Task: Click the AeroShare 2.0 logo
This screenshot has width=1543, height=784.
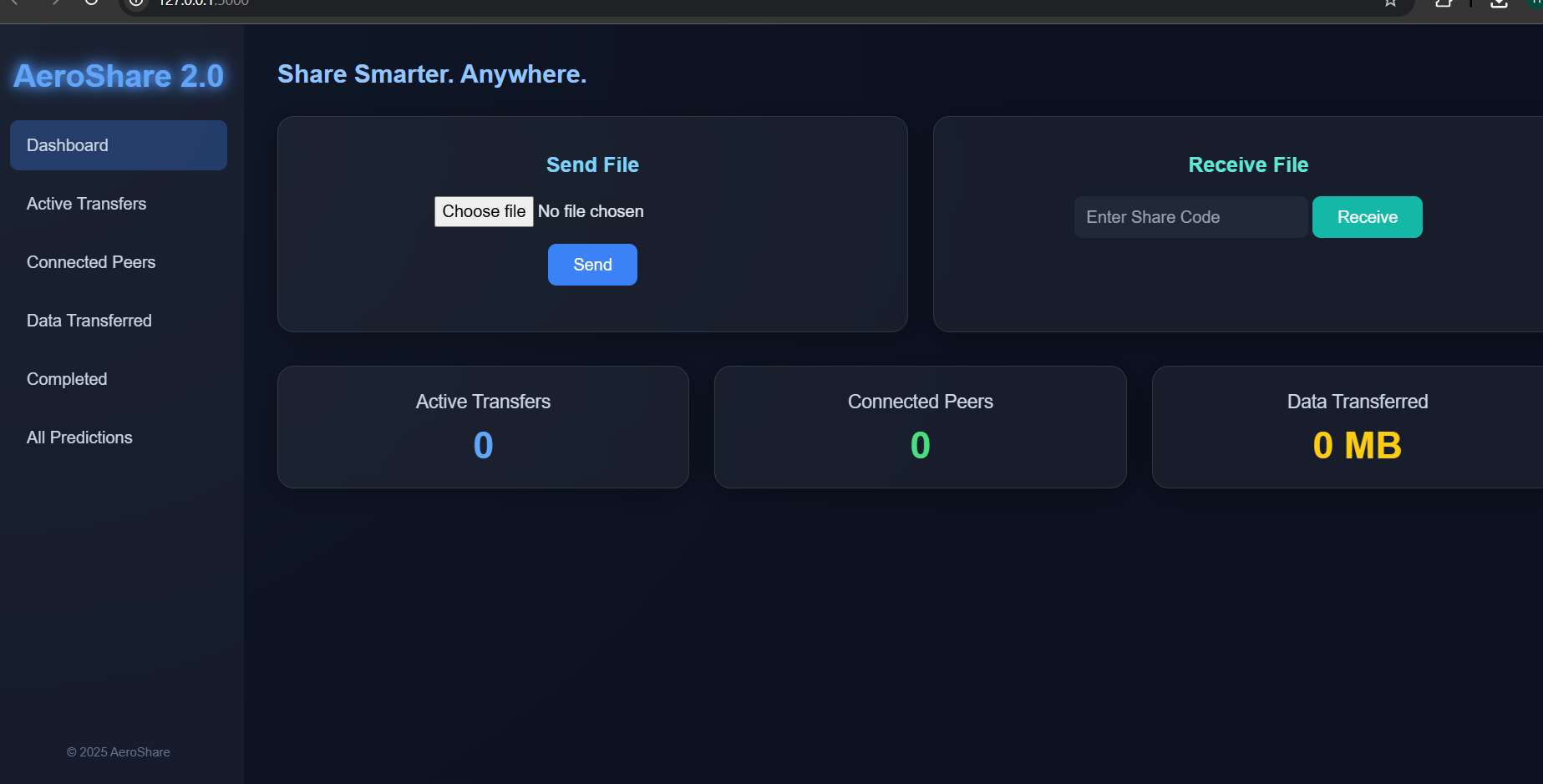Action: tap(118, 75)
